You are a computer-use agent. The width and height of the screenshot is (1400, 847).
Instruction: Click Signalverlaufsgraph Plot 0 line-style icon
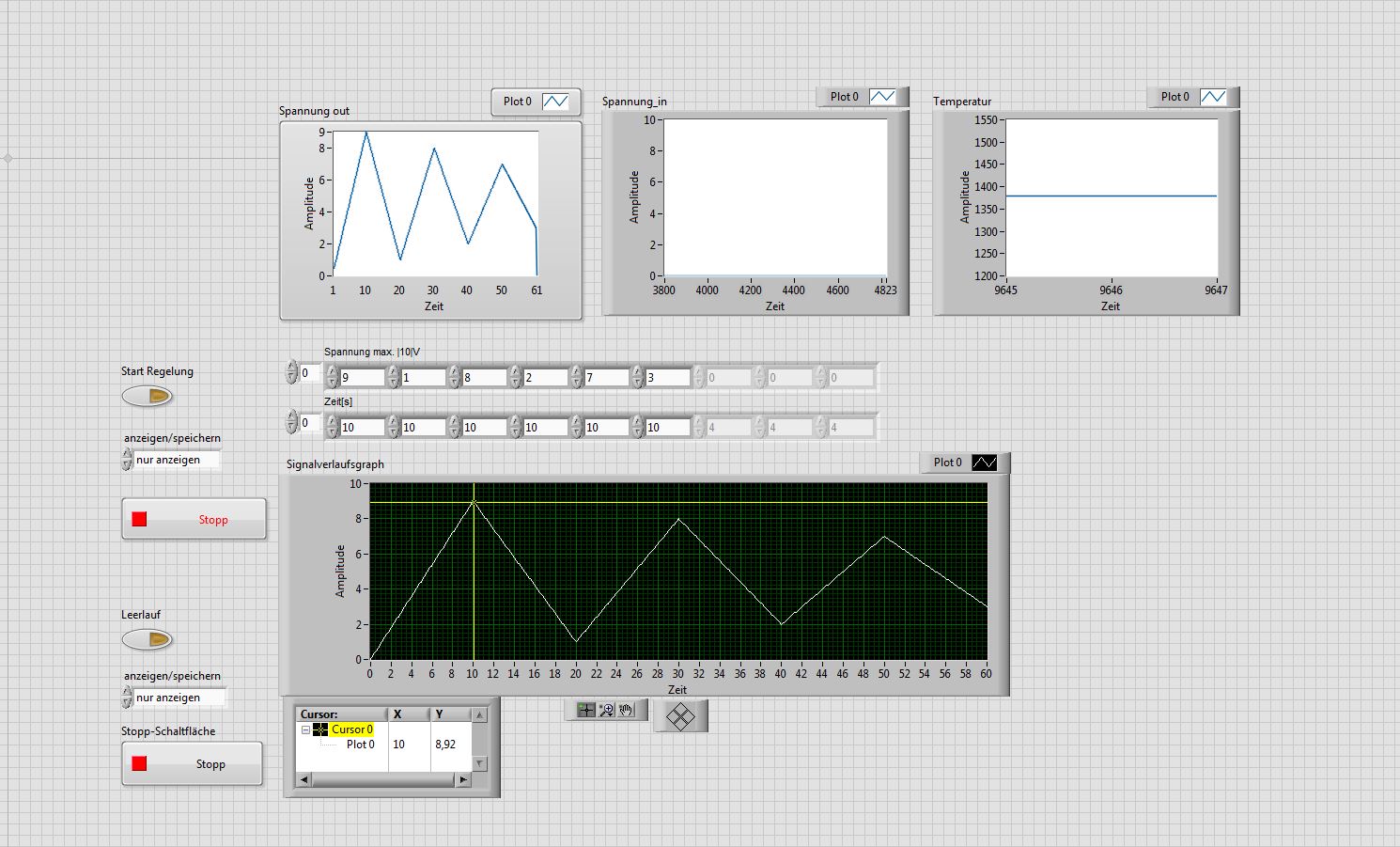984,463
